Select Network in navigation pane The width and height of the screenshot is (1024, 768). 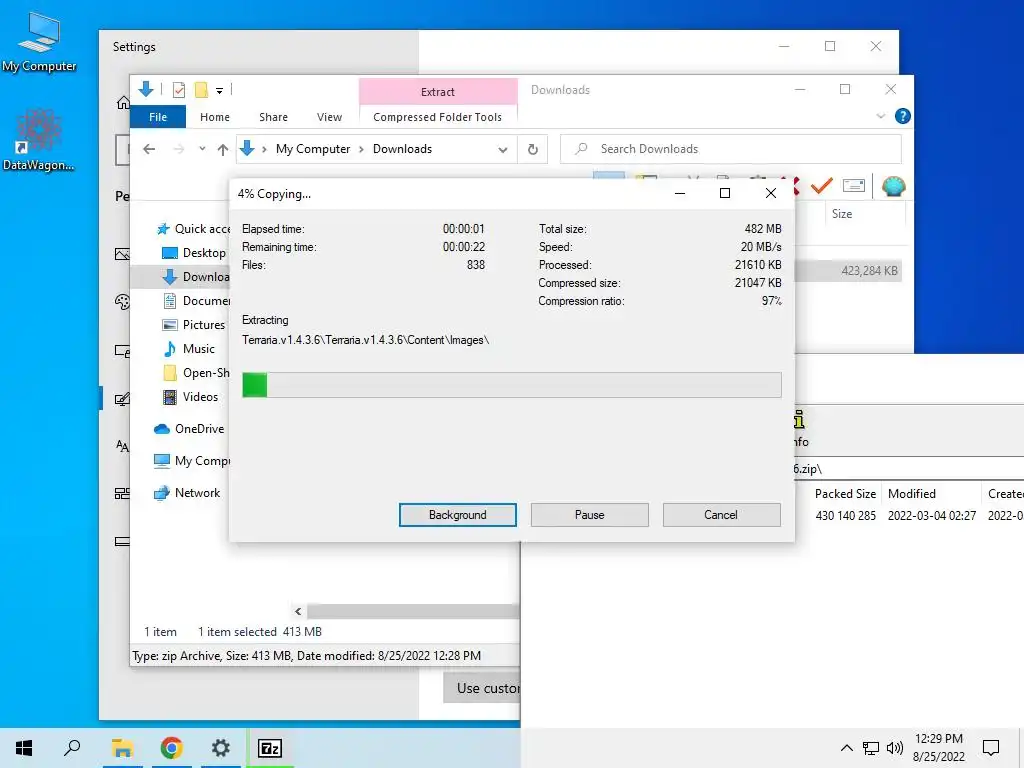(187, 492)
